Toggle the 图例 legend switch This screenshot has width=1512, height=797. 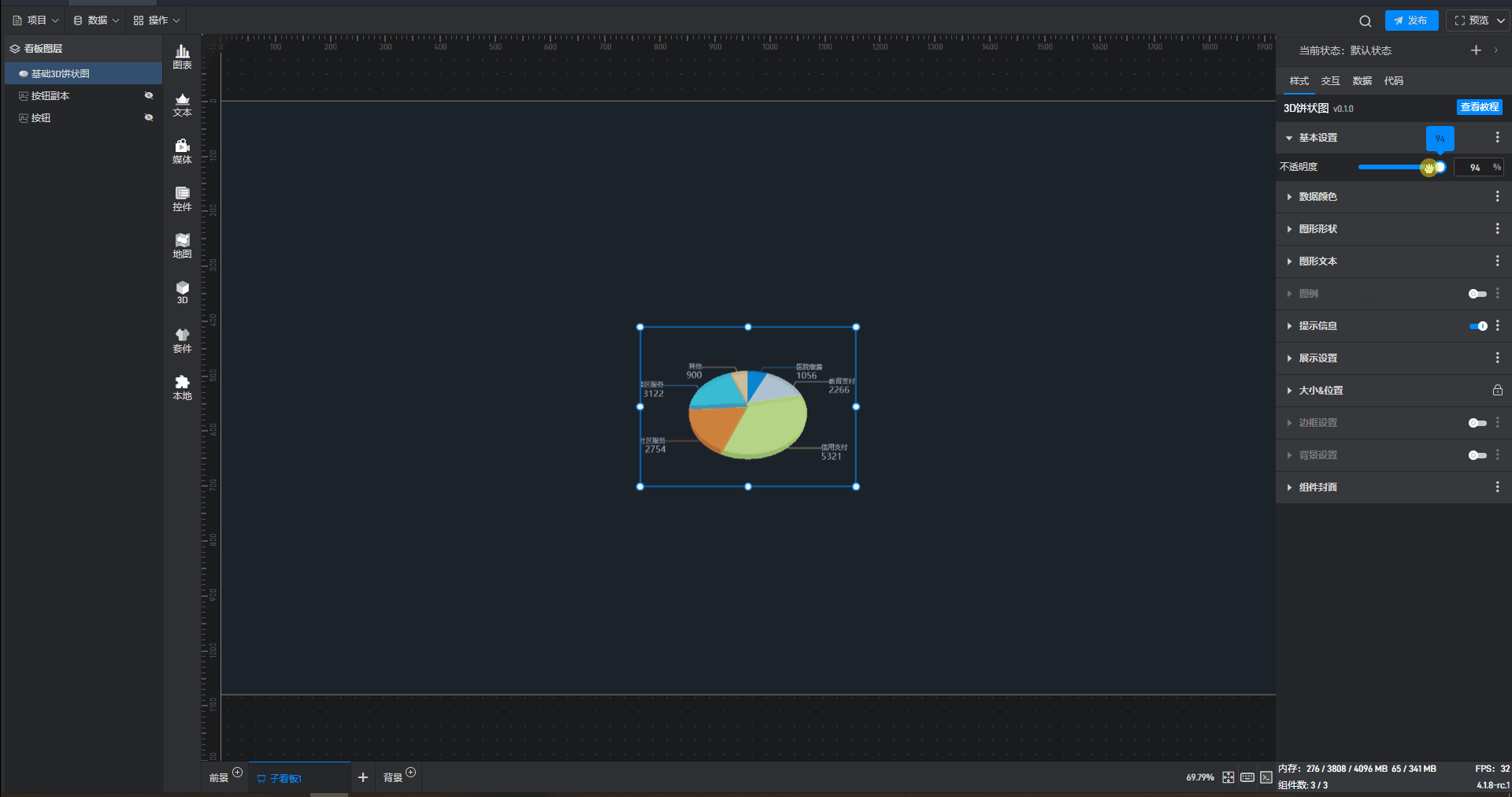[1477, 294]
